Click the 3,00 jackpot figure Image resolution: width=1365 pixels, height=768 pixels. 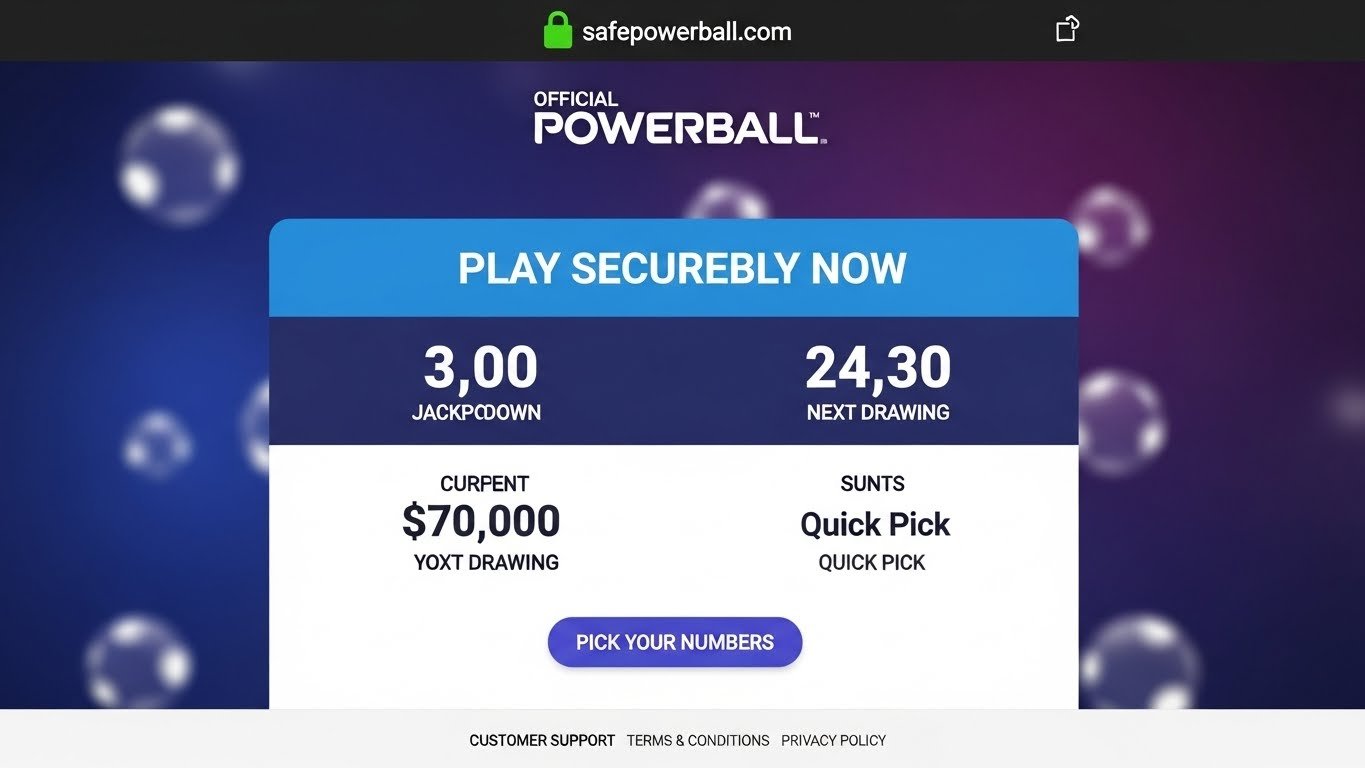[480, 367]
